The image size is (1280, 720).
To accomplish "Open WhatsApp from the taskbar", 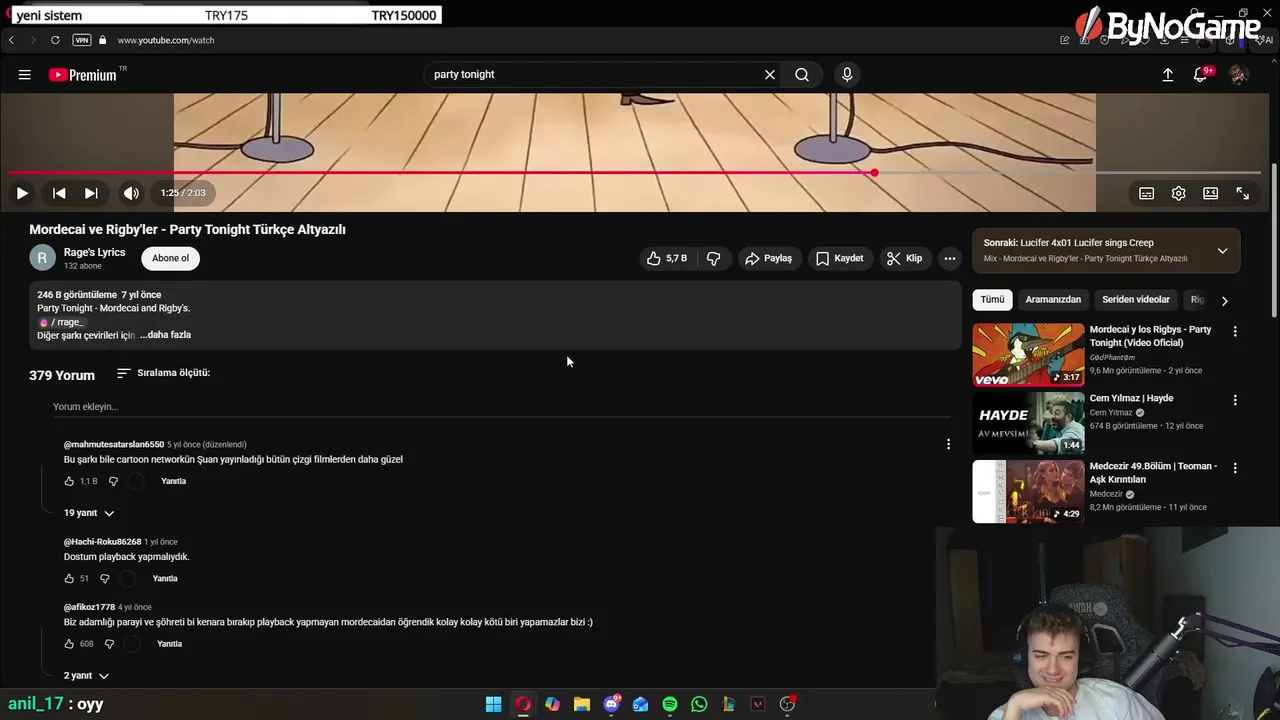I will [x=699, y=704].
